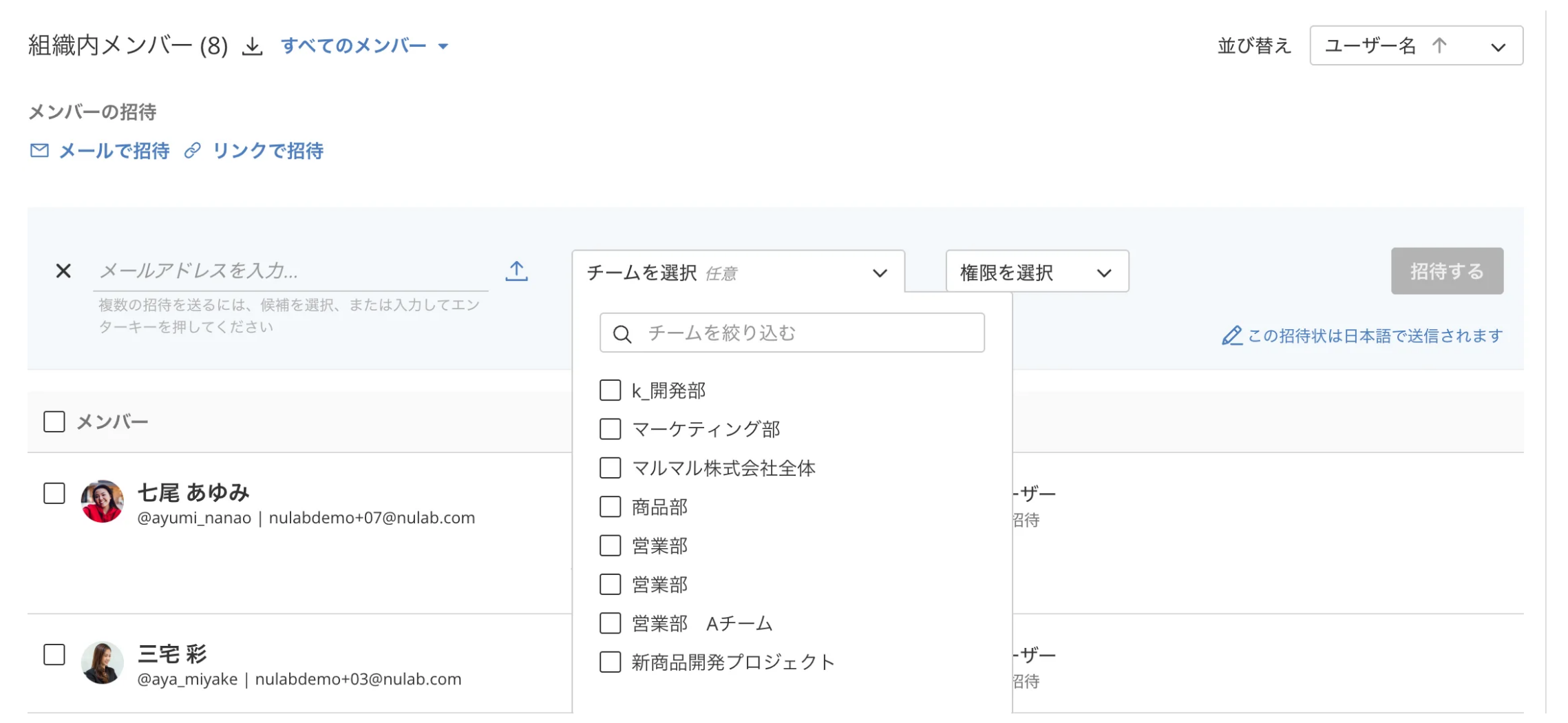This screenshot has width=1568, height=723.
Task: Click the 招待する button
Action: click(x=1447, y=271)
